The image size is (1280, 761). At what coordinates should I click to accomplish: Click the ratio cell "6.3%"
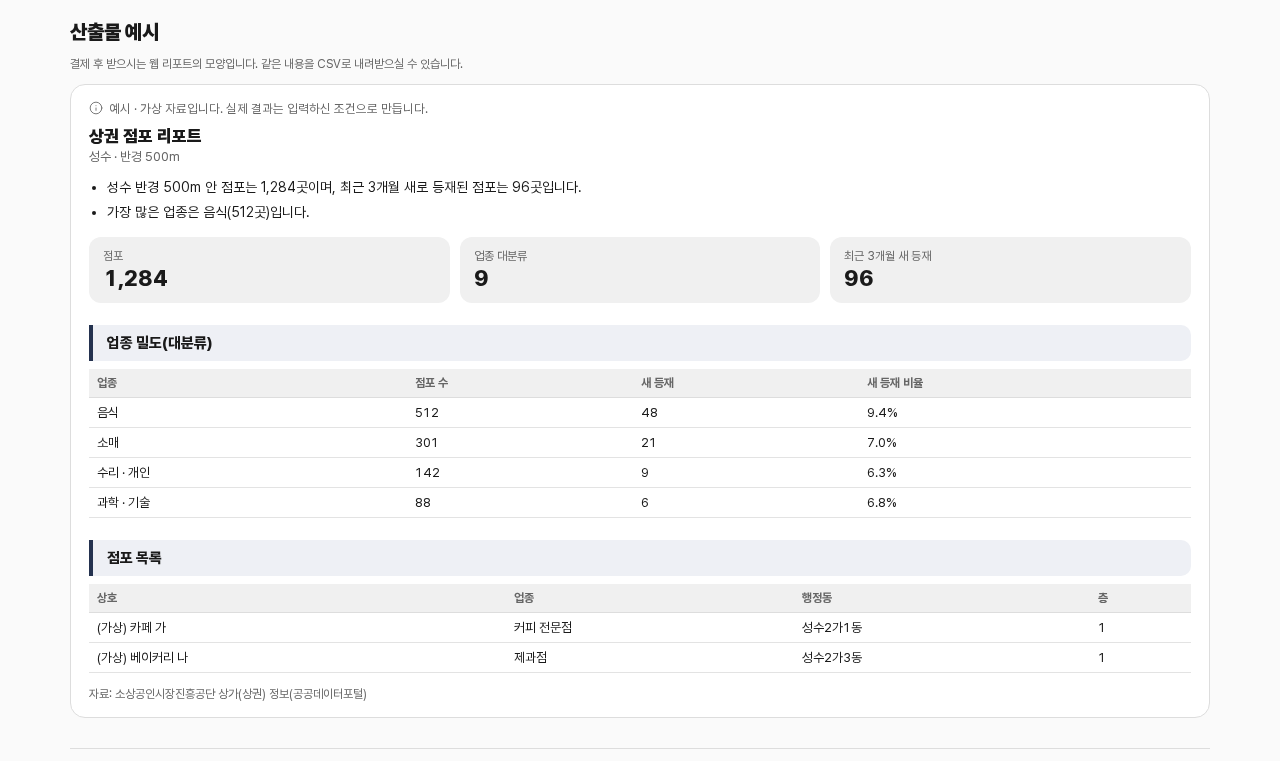tap(882, 473)
